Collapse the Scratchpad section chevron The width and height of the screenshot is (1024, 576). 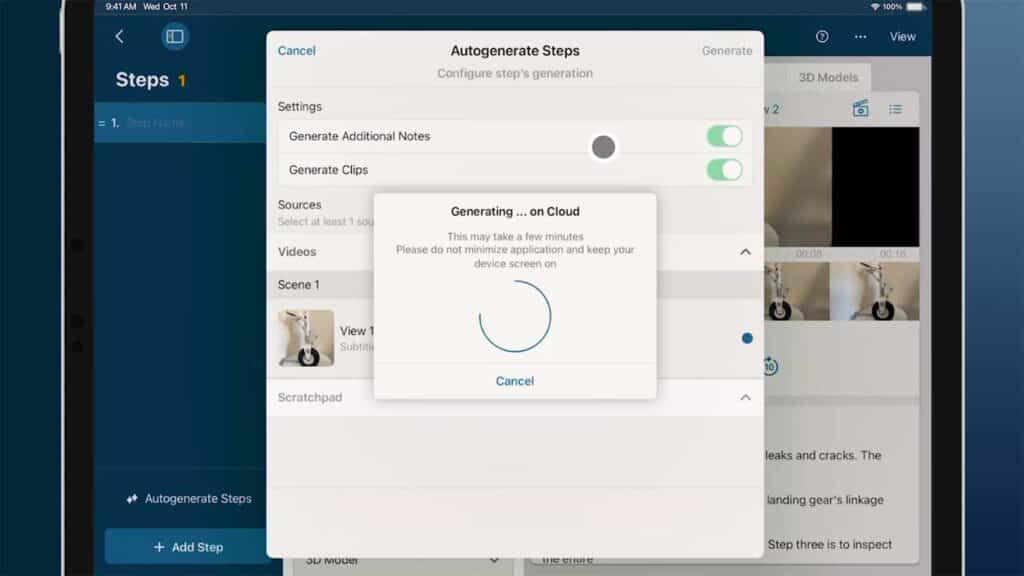coord(745,398)
